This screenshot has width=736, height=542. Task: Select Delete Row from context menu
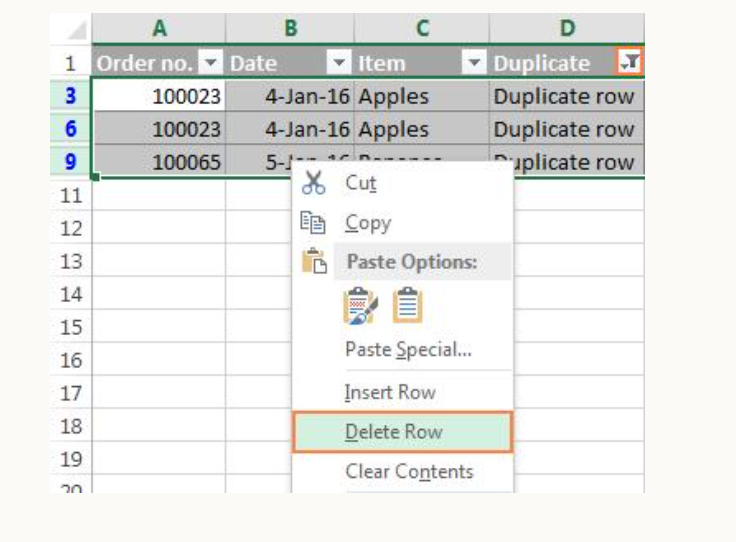pyautogui.click(x=403, y=432)
